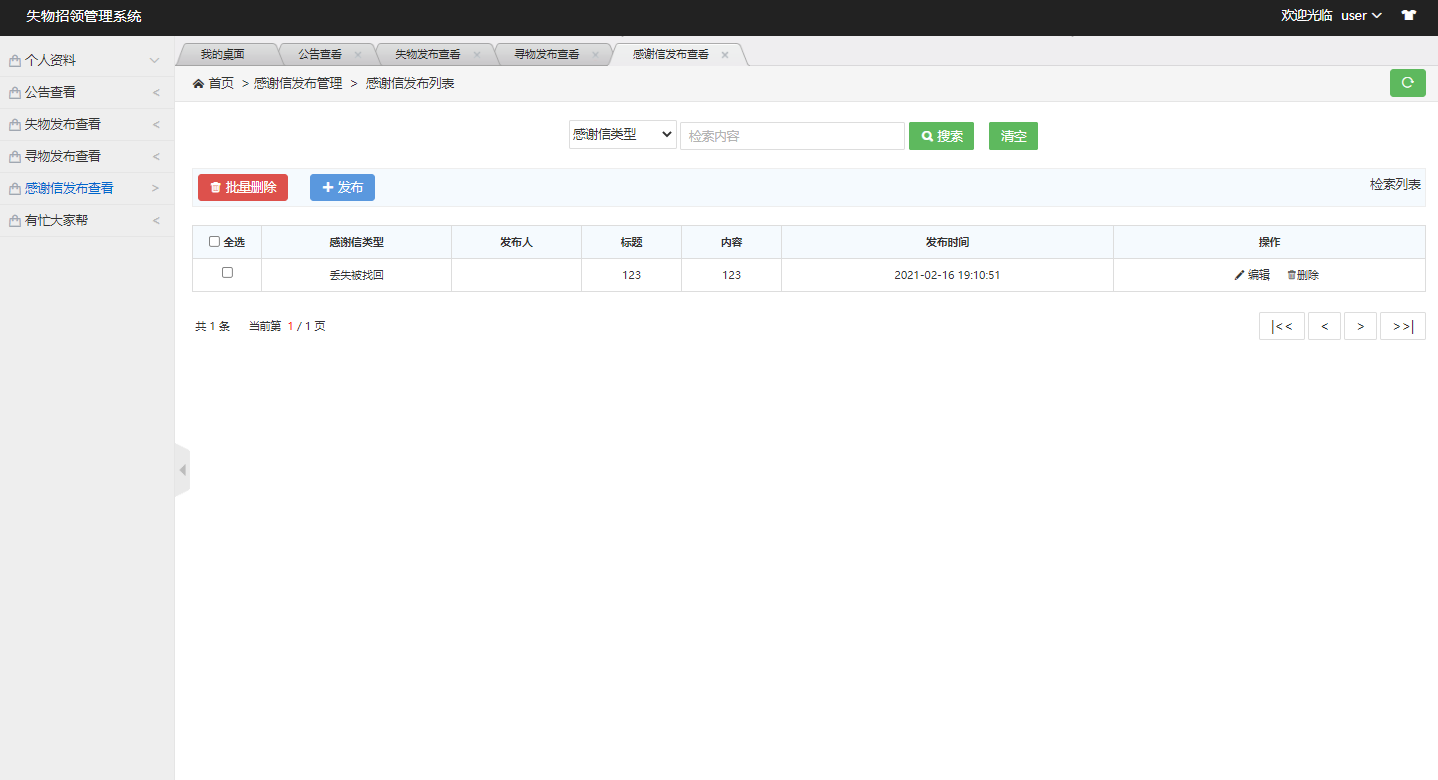Check the checkbox for the 丢失被找回 row
This screenshot has height=780, width=1438.
tap(226, 274)
